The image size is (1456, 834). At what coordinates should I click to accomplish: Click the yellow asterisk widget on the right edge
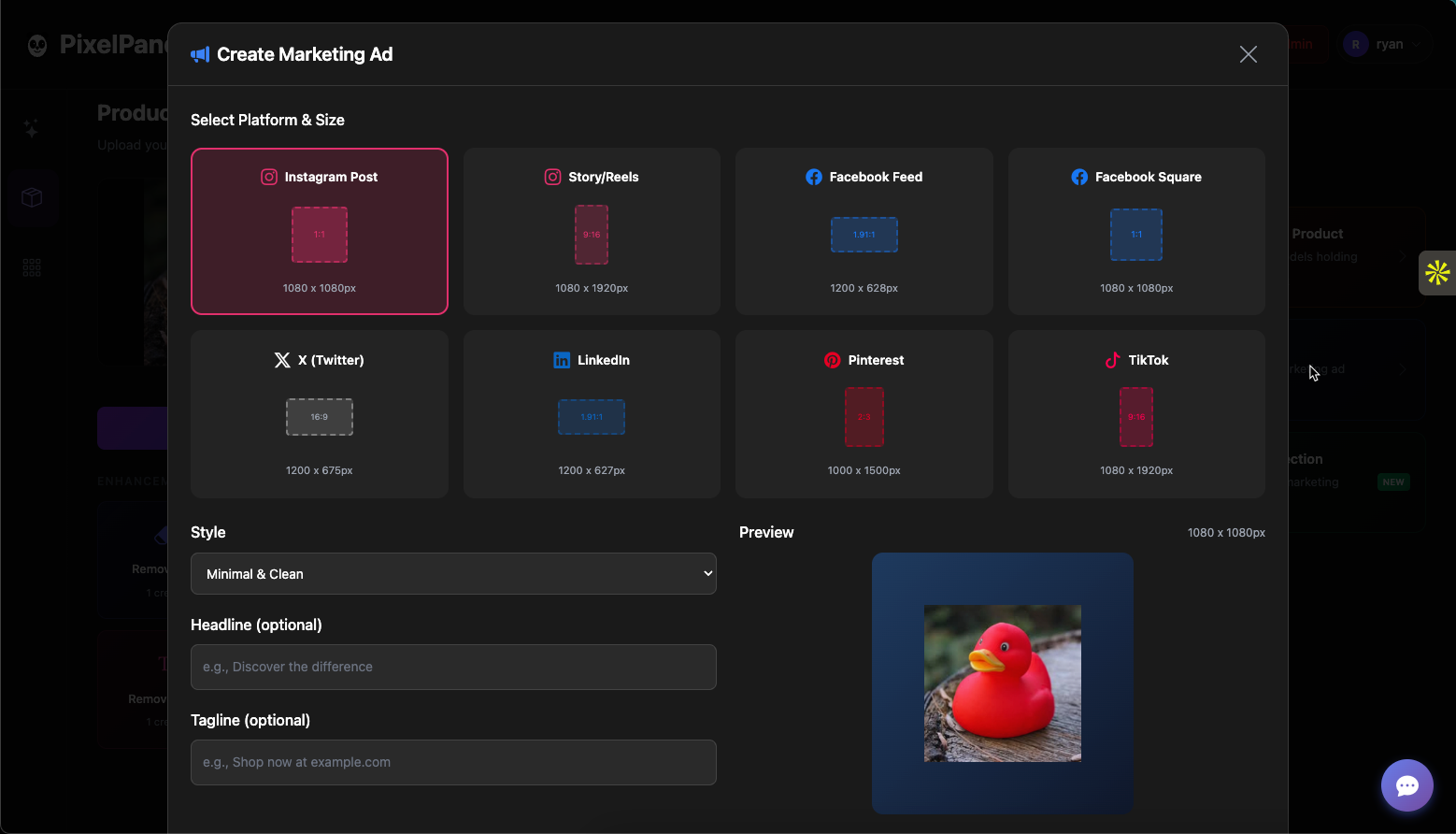pyautogui.click(x=1437, y=273)
